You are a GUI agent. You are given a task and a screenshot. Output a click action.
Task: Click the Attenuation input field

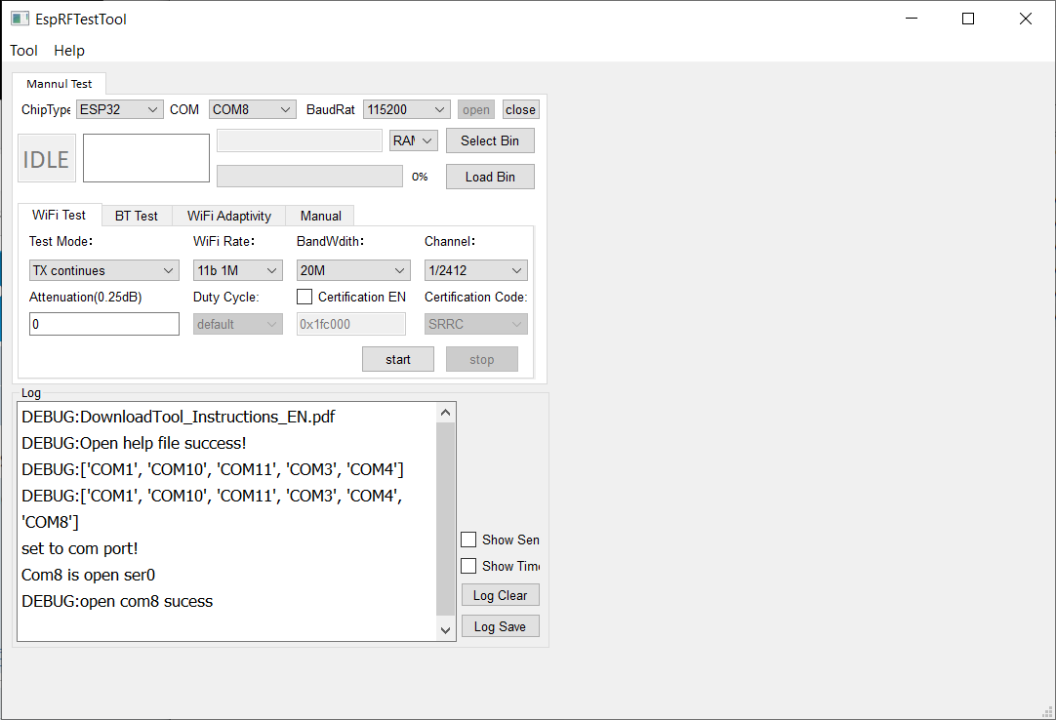coord(104,324)
